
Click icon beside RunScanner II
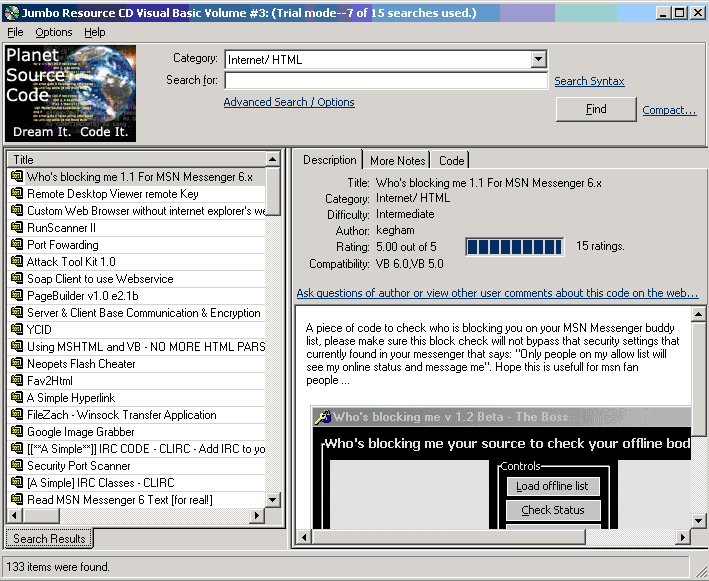tap(17, 227)
